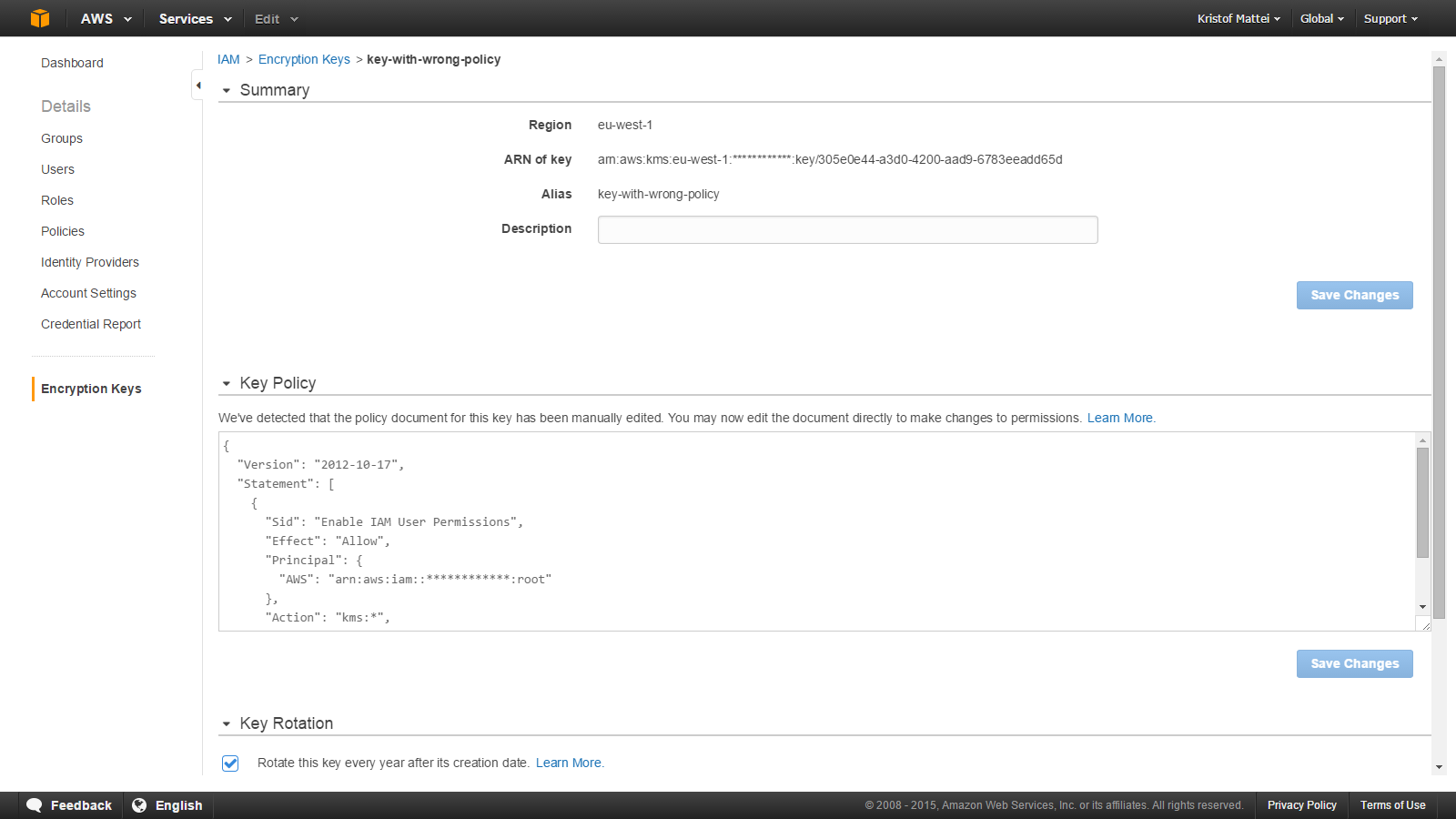The height and width of the screenshot is (819, 1456).
Task: Collapse the Summary section
Action: pyautogui.click(x=227, y=91)
